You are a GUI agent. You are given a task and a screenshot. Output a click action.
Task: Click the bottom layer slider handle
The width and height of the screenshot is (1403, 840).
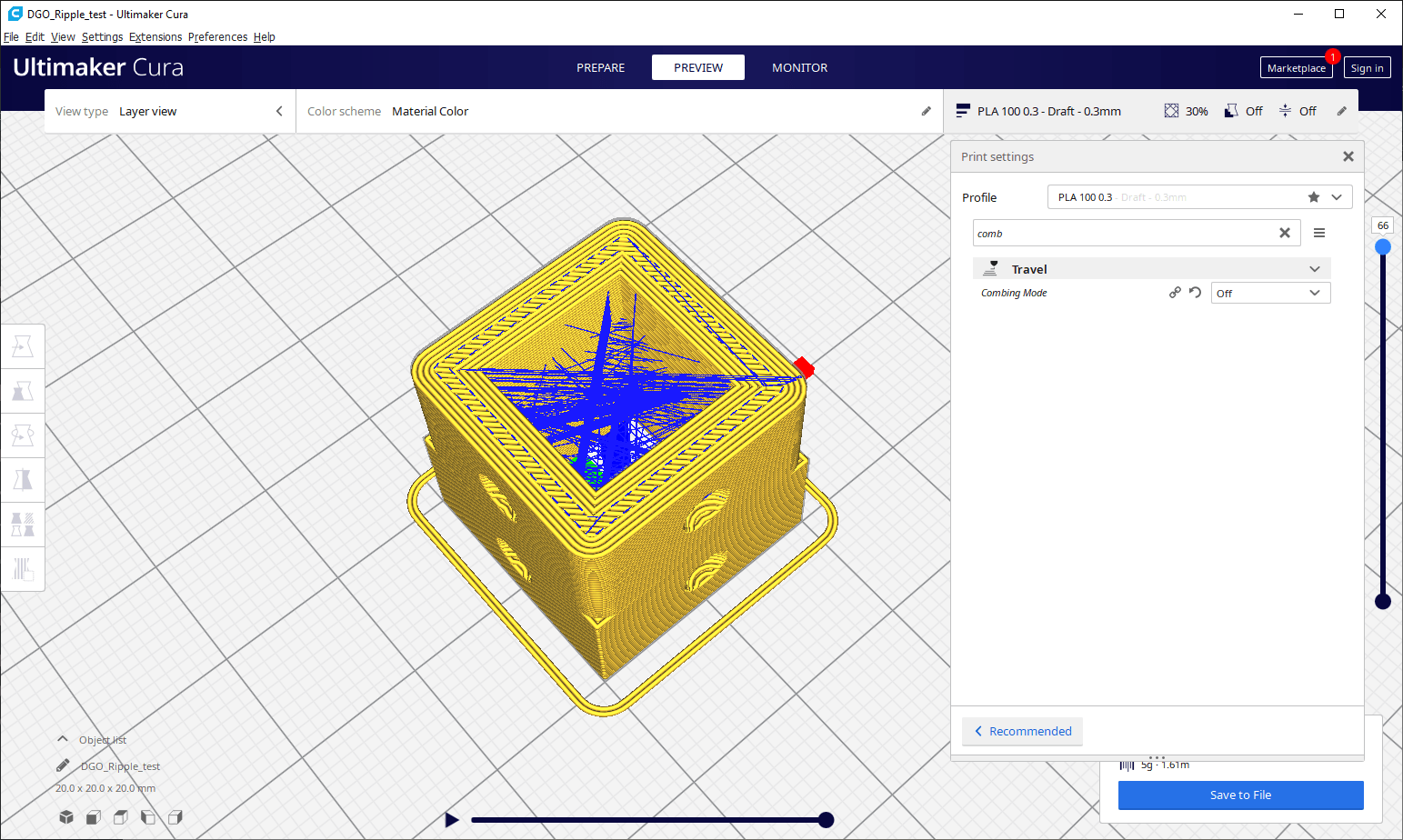tap(1382, 601)
